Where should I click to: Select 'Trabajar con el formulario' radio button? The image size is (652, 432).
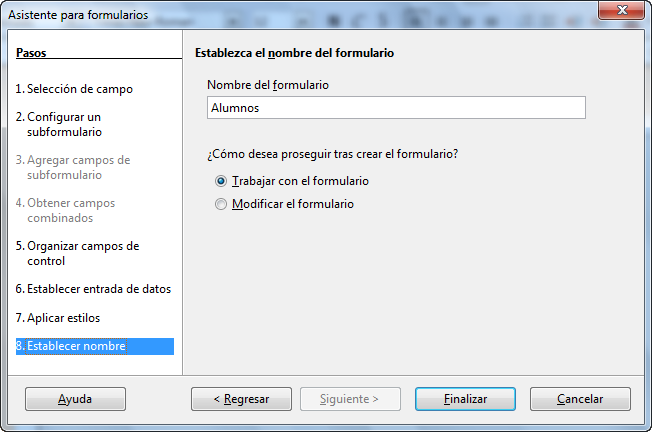[x=221, y=181]
